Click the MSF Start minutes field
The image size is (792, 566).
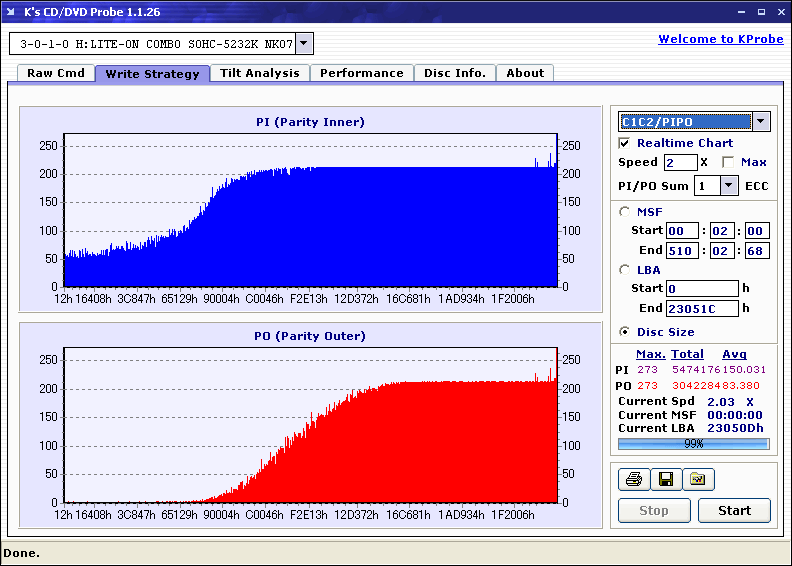pyautogui.click(x=682, y=231)
